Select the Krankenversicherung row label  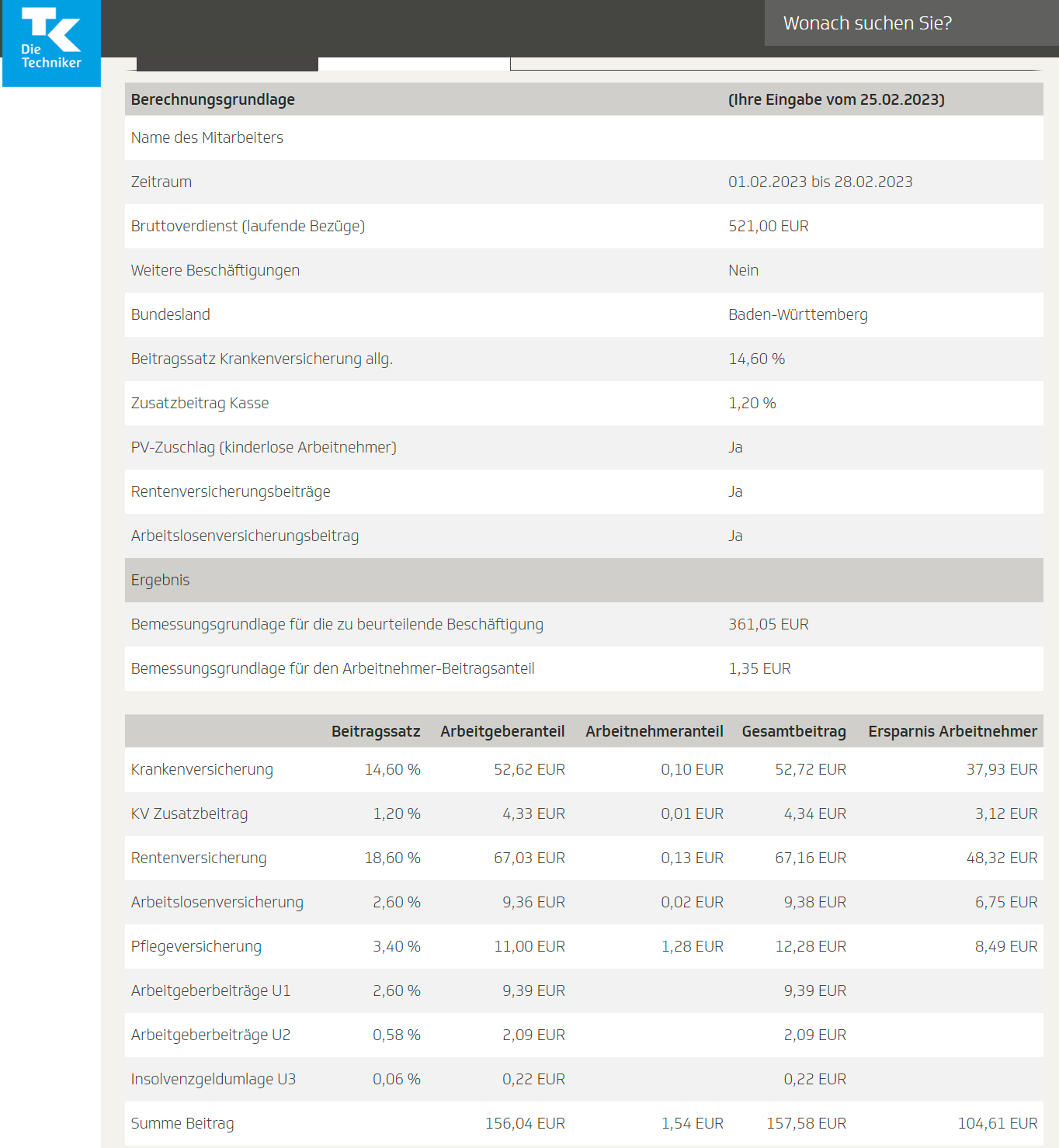click(x=202, y=769)
